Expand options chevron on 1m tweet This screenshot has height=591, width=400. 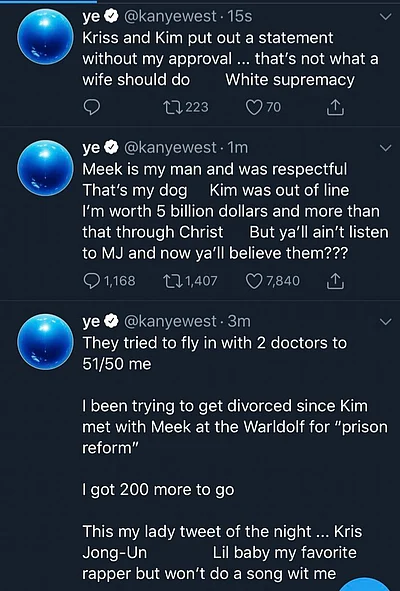385,148
